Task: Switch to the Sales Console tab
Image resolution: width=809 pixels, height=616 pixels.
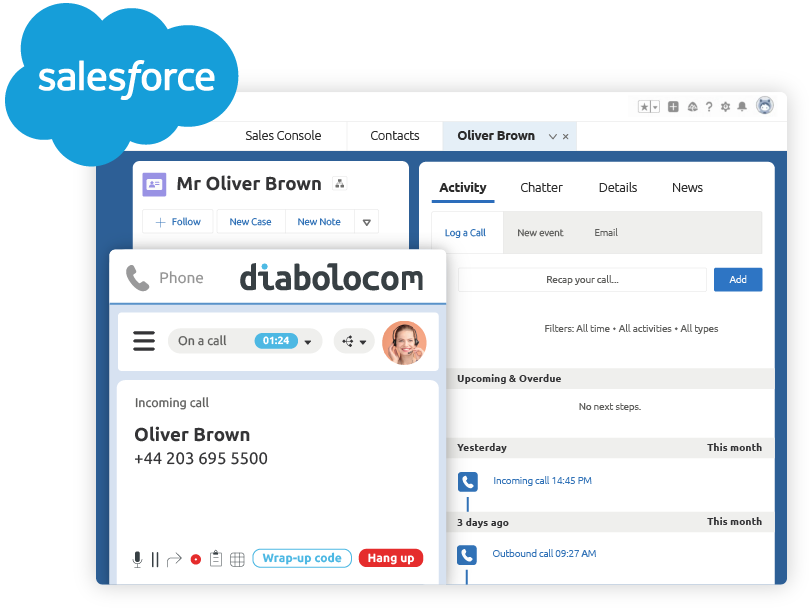Action: pos(283,136)
